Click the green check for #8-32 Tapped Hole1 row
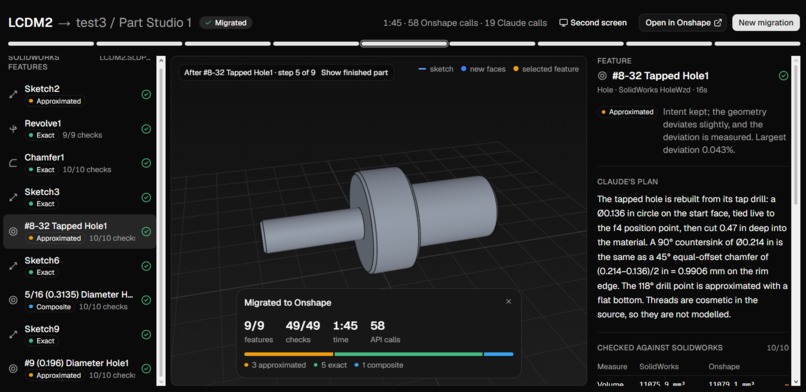Screen dimensions: 806x392 tap(146, 232)
